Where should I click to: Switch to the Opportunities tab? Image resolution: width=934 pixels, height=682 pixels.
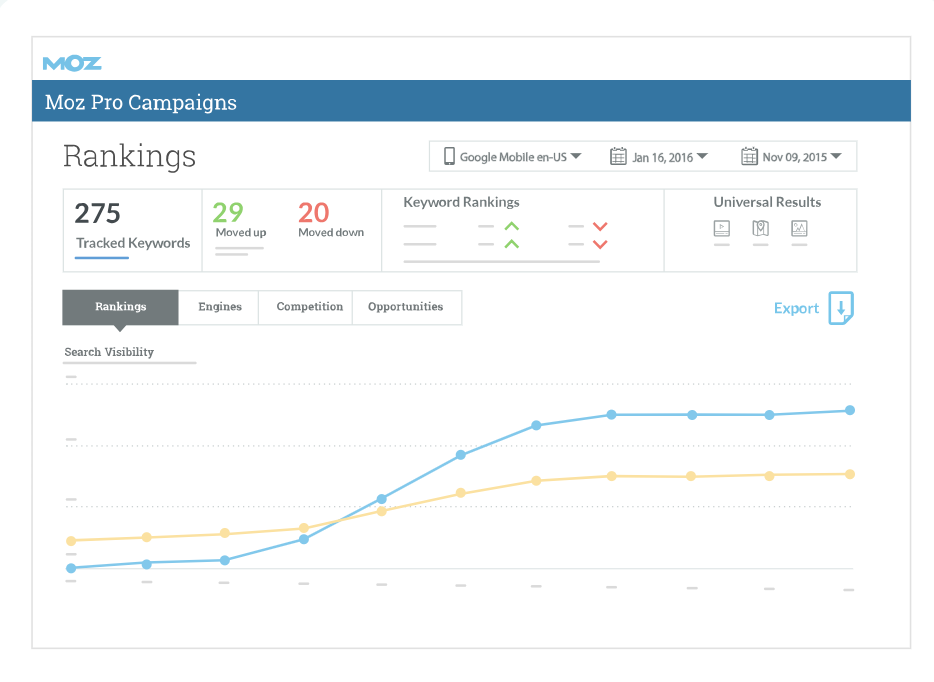point(406,307)
